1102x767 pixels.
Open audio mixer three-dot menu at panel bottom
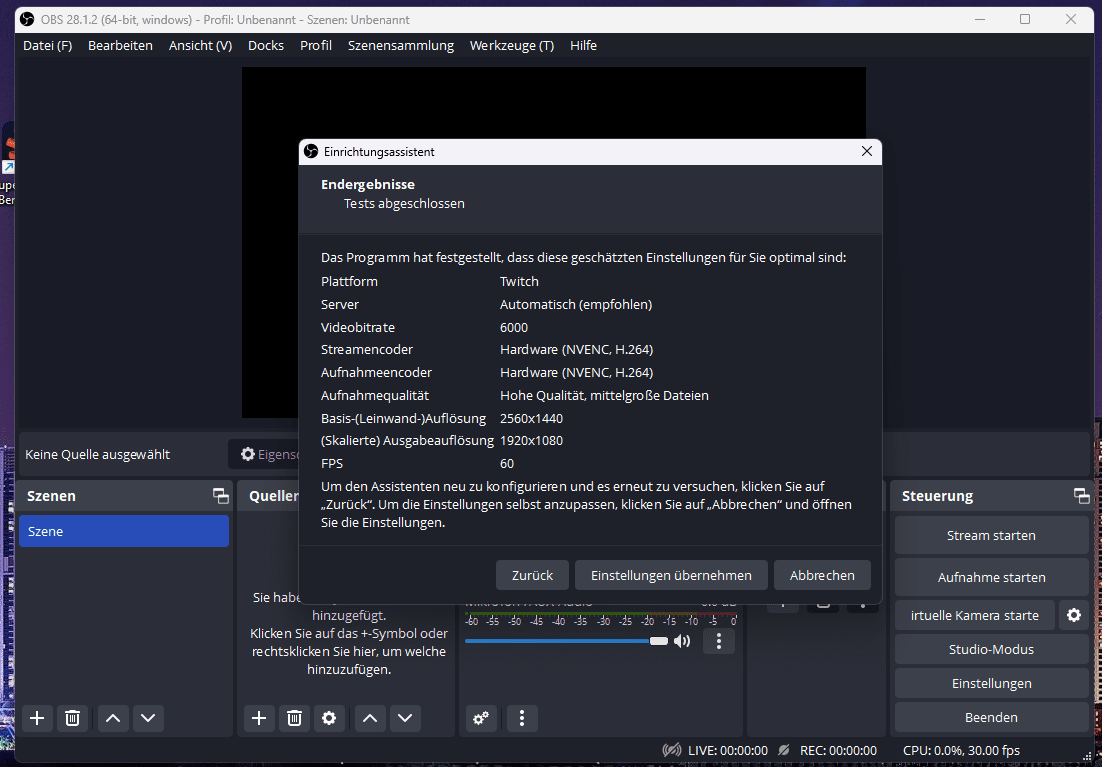click(521, 718)
